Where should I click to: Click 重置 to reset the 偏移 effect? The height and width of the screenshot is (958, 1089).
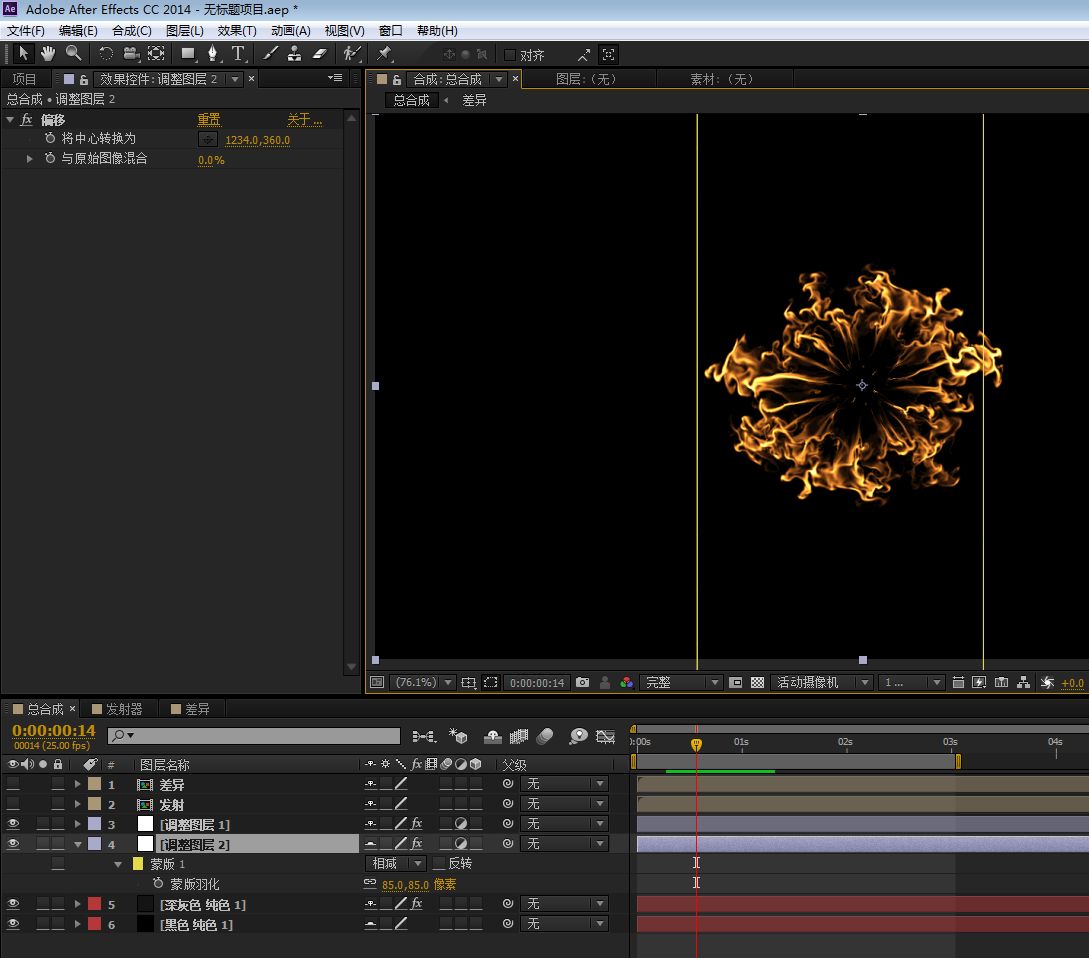(208, 120)
